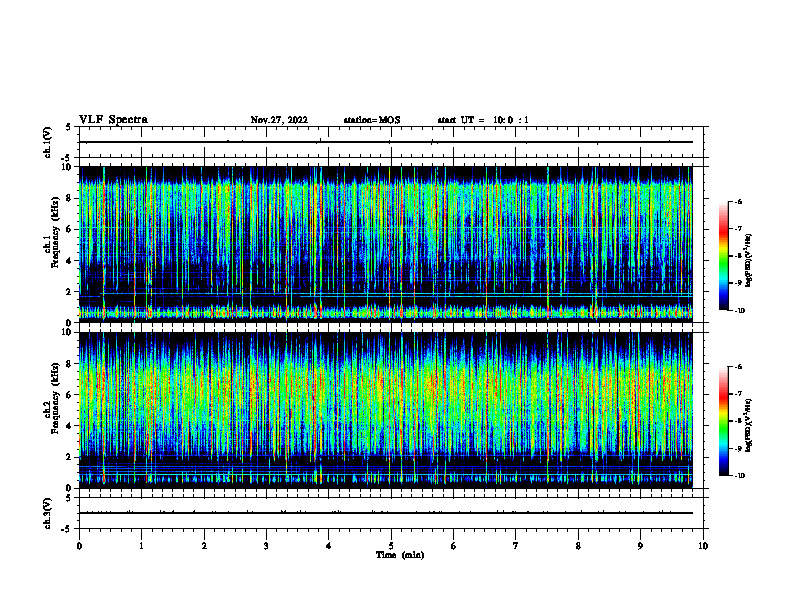Click the "-5" tick on ch.1(V) axis

[x=67, y=158]
